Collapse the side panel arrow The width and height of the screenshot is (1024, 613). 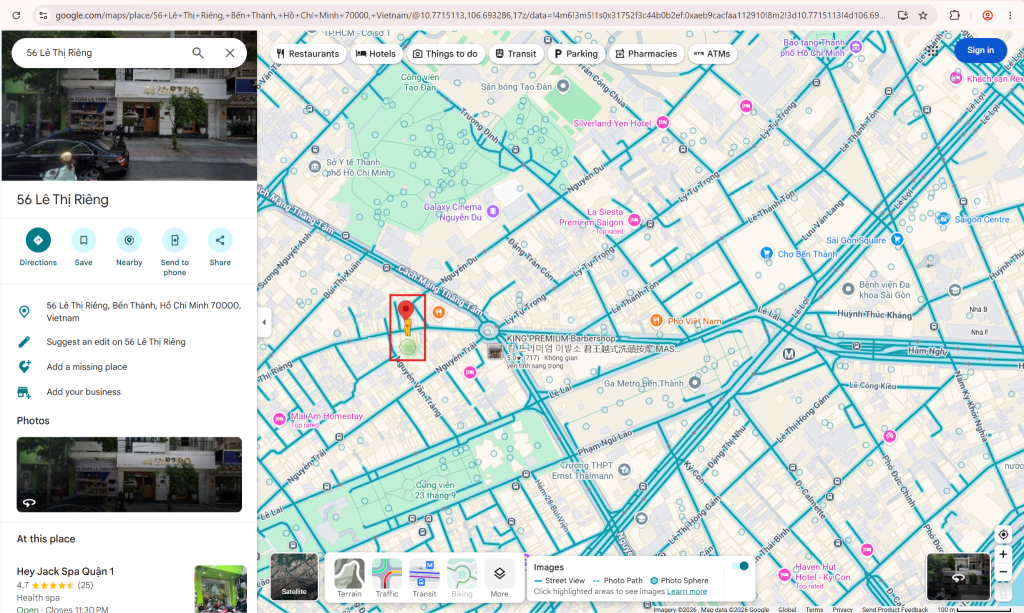[x=264, y=322]
